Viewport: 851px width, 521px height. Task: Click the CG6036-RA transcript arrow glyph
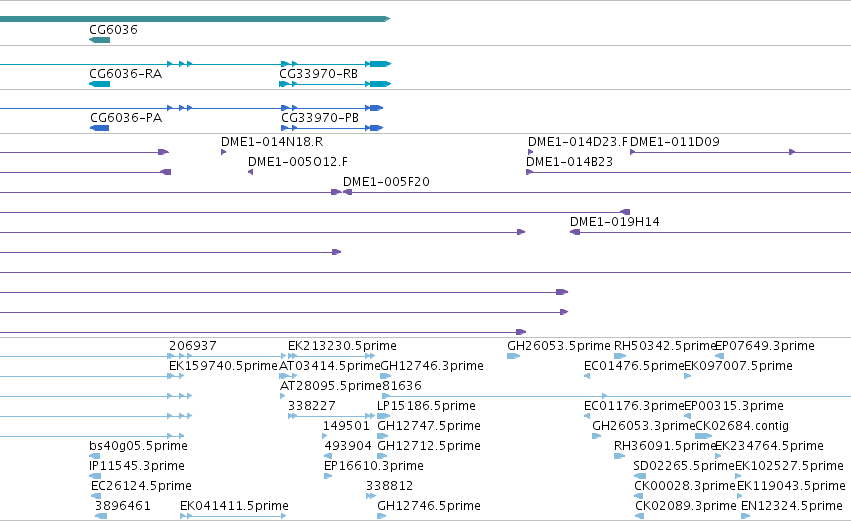pos(99,84)
